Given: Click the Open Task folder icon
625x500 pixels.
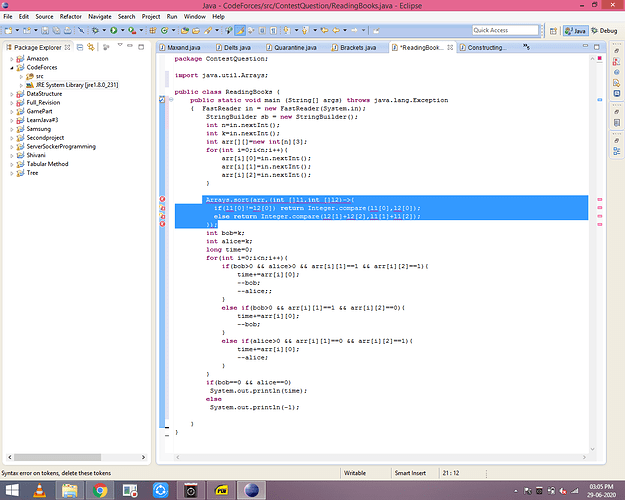Looking at the screenshot, I should coord(196,30).
